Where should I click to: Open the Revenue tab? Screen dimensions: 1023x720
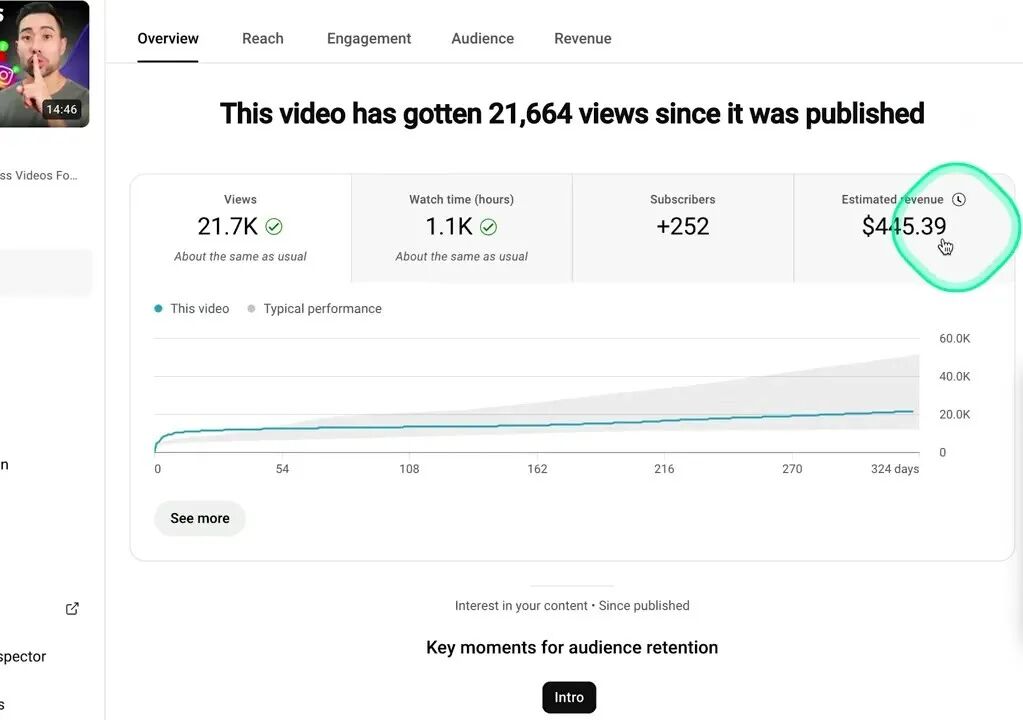pos(582,38)
